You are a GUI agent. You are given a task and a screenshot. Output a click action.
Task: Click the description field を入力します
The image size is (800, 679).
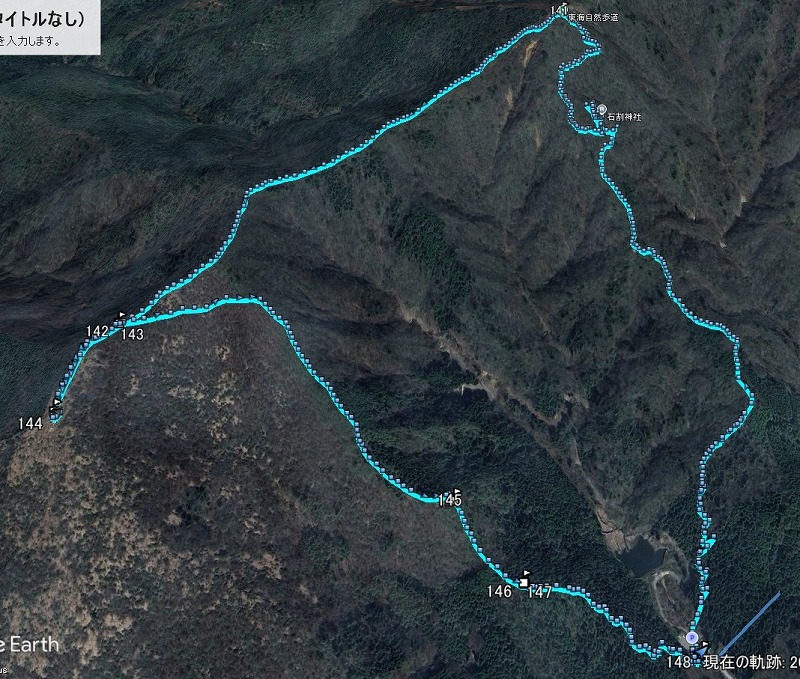[31, 41]
